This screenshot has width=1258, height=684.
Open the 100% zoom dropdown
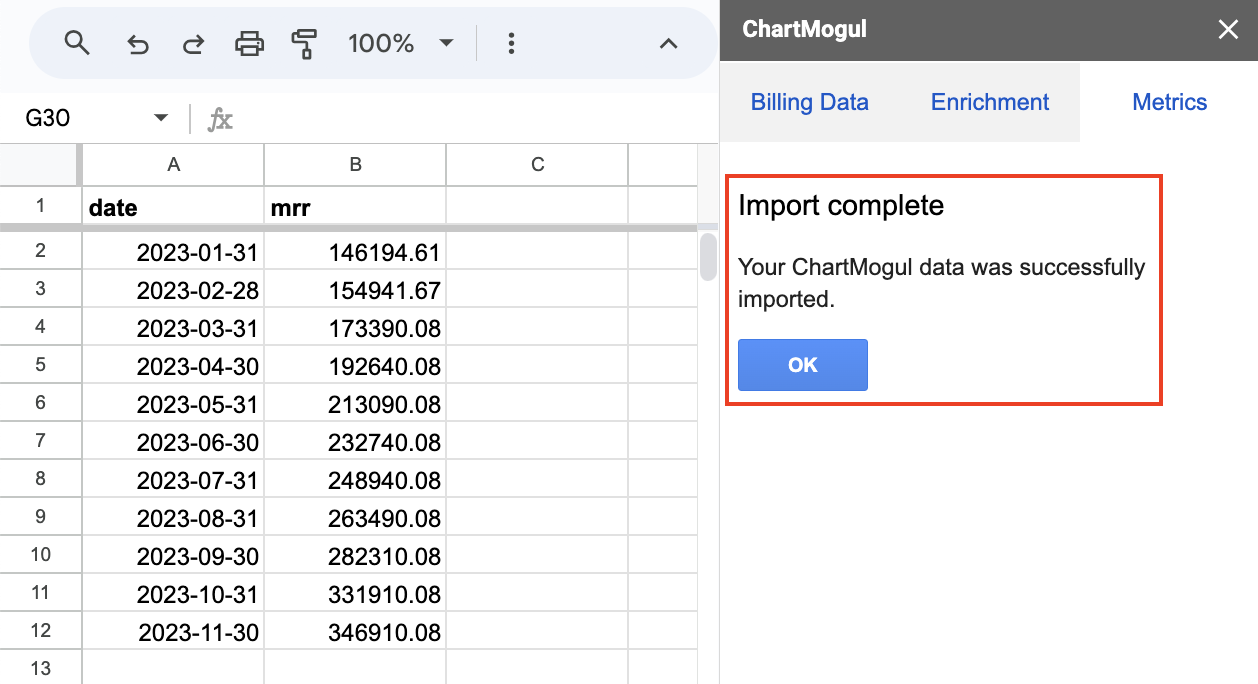coord(400,43)
